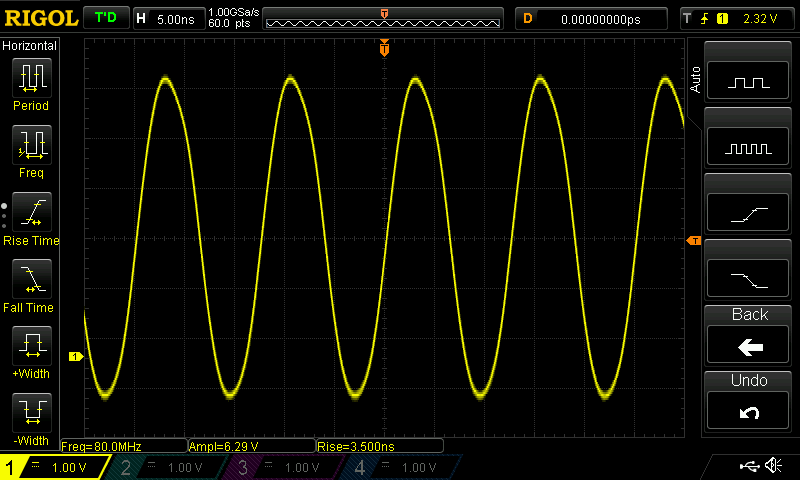800x480 pixels.
Task: Select channel 2 tab
Action: 167,467
